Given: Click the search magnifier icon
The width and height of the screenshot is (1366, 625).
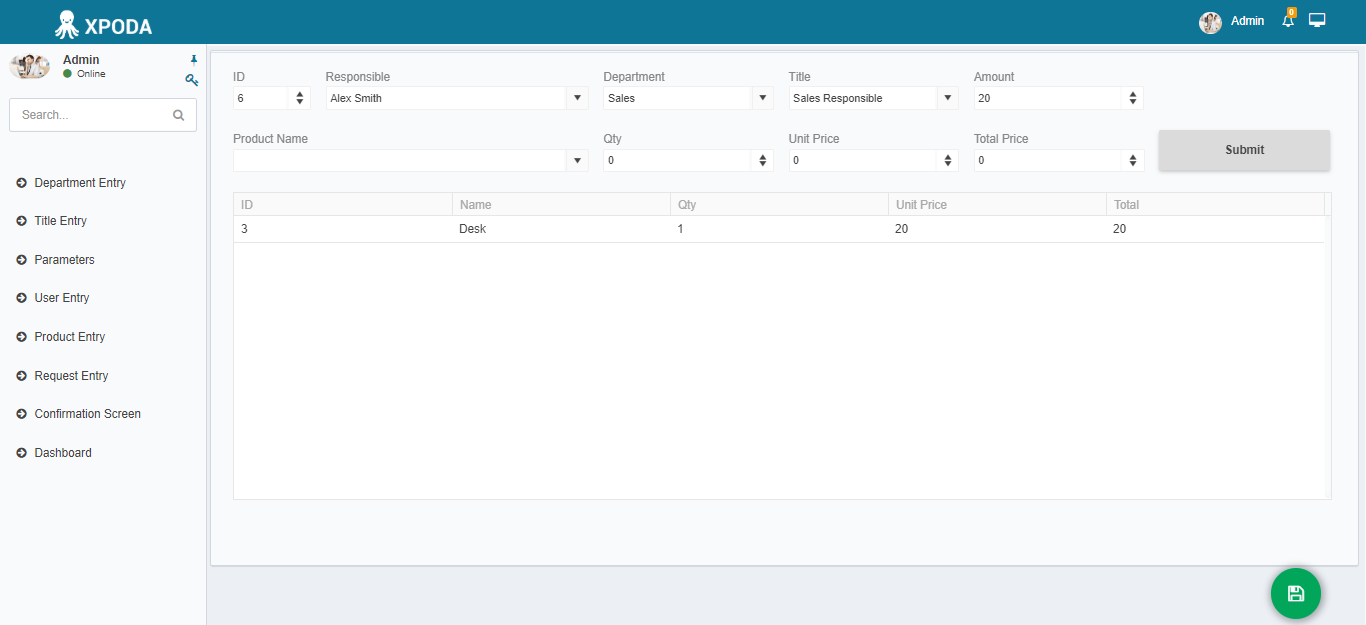Looking at the screenshot, I should click(x=179, y=115).
